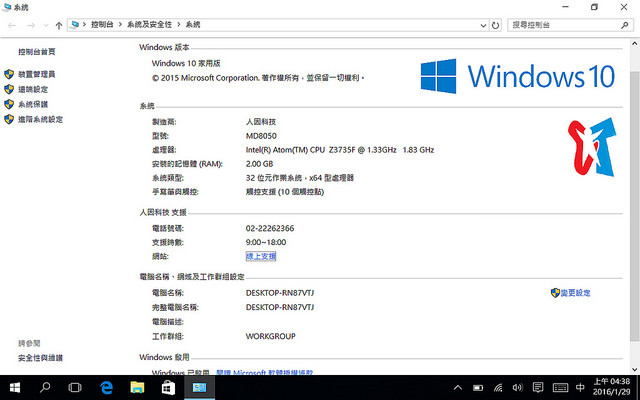Click the shield icon beside 進階系統設定
The width and height of the screenshot is (640, 400).
tap(9, 119)
